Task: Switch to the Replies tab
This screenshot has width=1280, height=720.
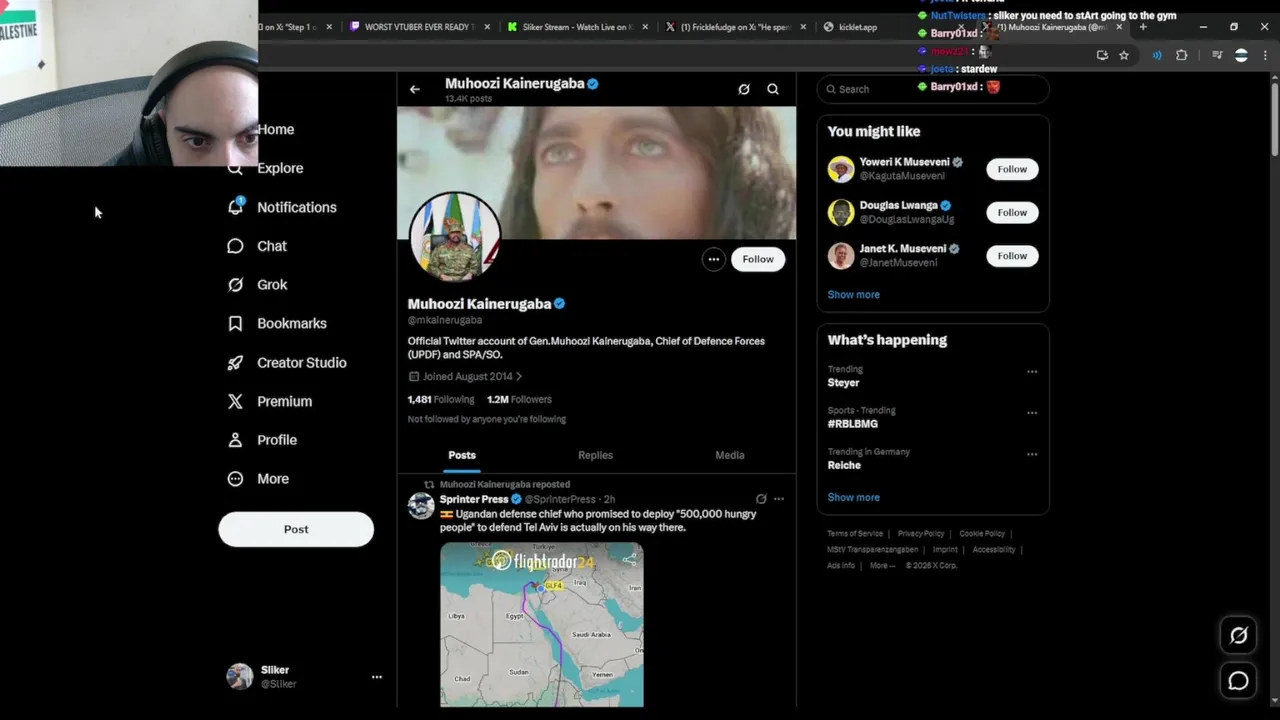Action: [x=595, y=455]
